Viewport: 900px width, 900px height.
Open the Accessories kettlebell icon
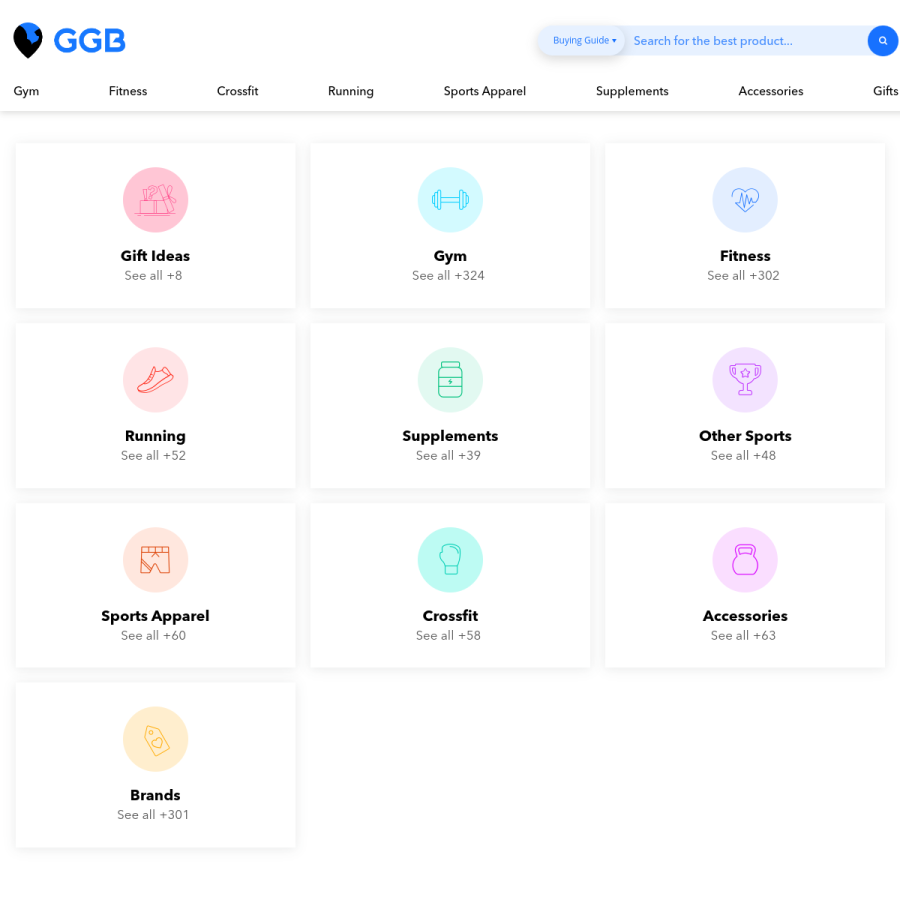745,560
